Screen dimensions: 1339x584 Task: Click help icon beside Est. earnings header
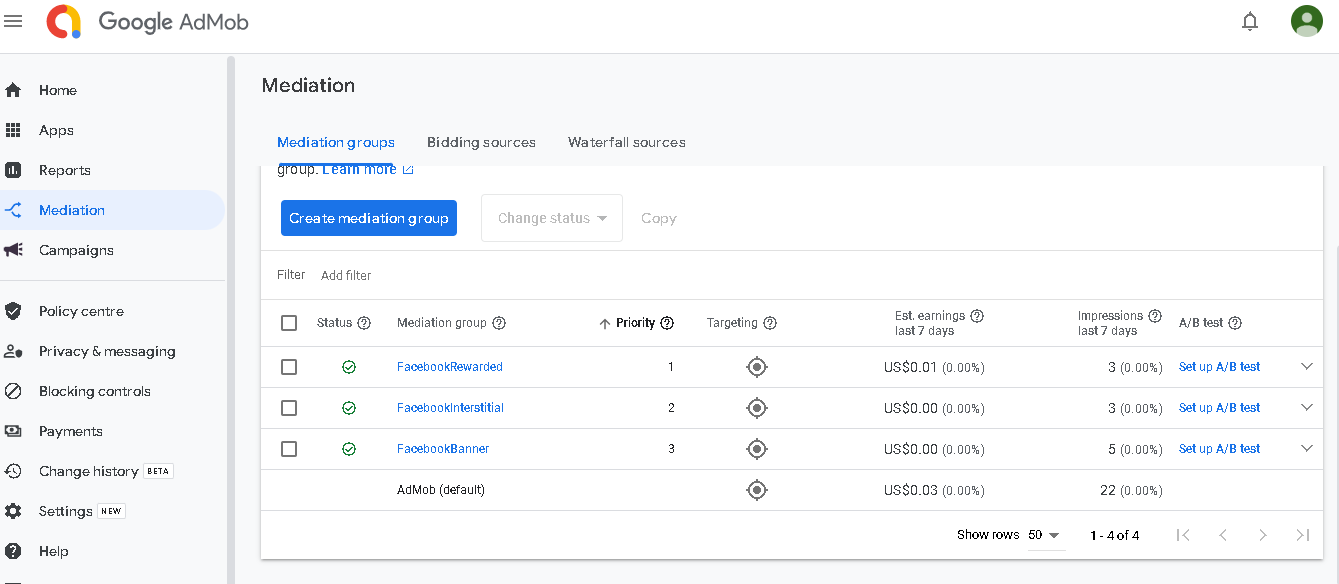(x=977, y=316)
